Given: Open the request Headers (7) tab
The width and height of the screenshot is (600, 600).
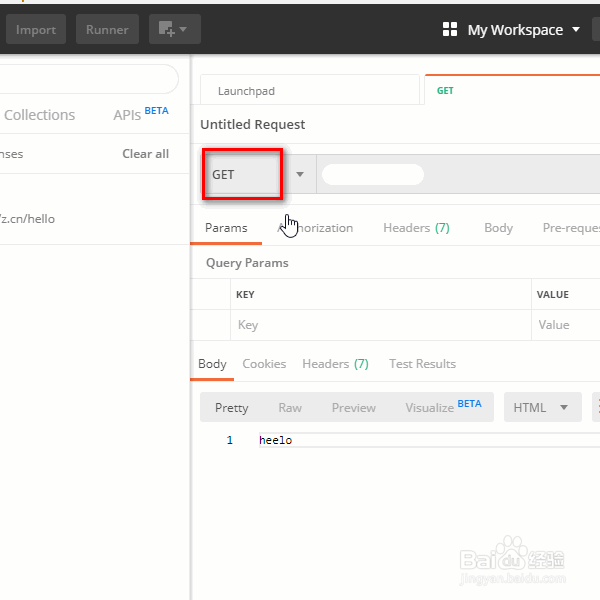Looking at the screenshot, I should click(x=416, y=228).
